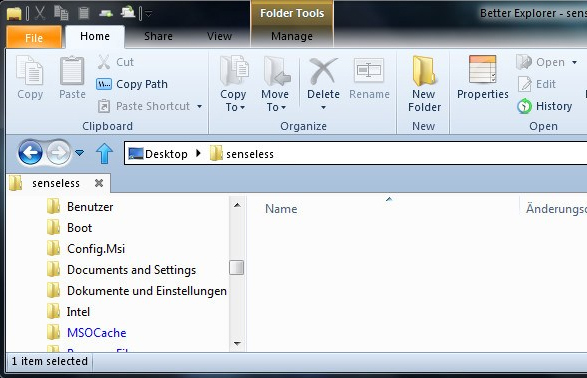Viewport: 587px width, 378px height.
Task: Switch to the View ribbon tab
Action: [x=219, y=36]
